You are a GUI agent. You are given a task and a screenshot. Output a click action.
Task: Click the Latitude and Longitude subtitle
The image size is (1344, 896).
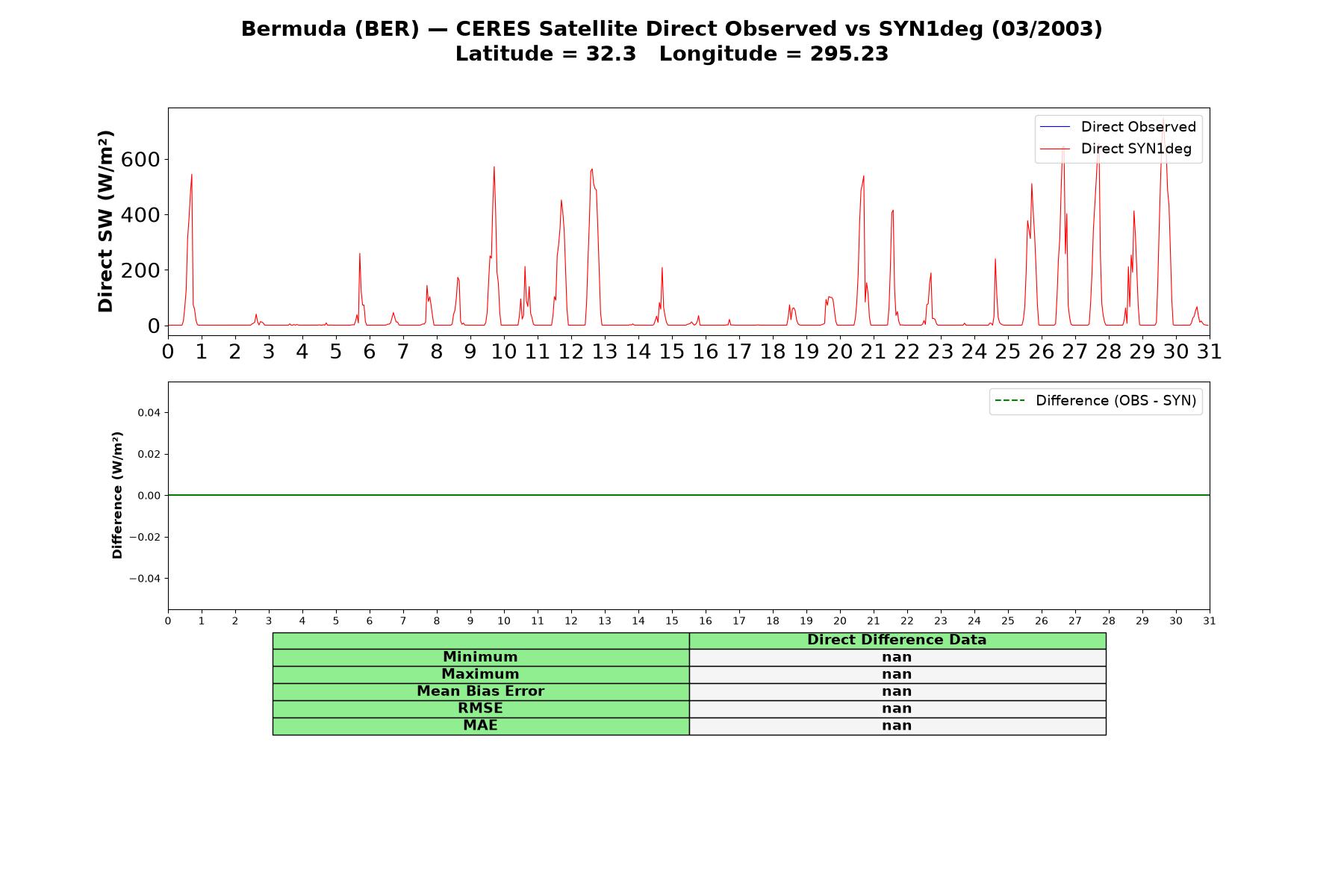point(672,54)
